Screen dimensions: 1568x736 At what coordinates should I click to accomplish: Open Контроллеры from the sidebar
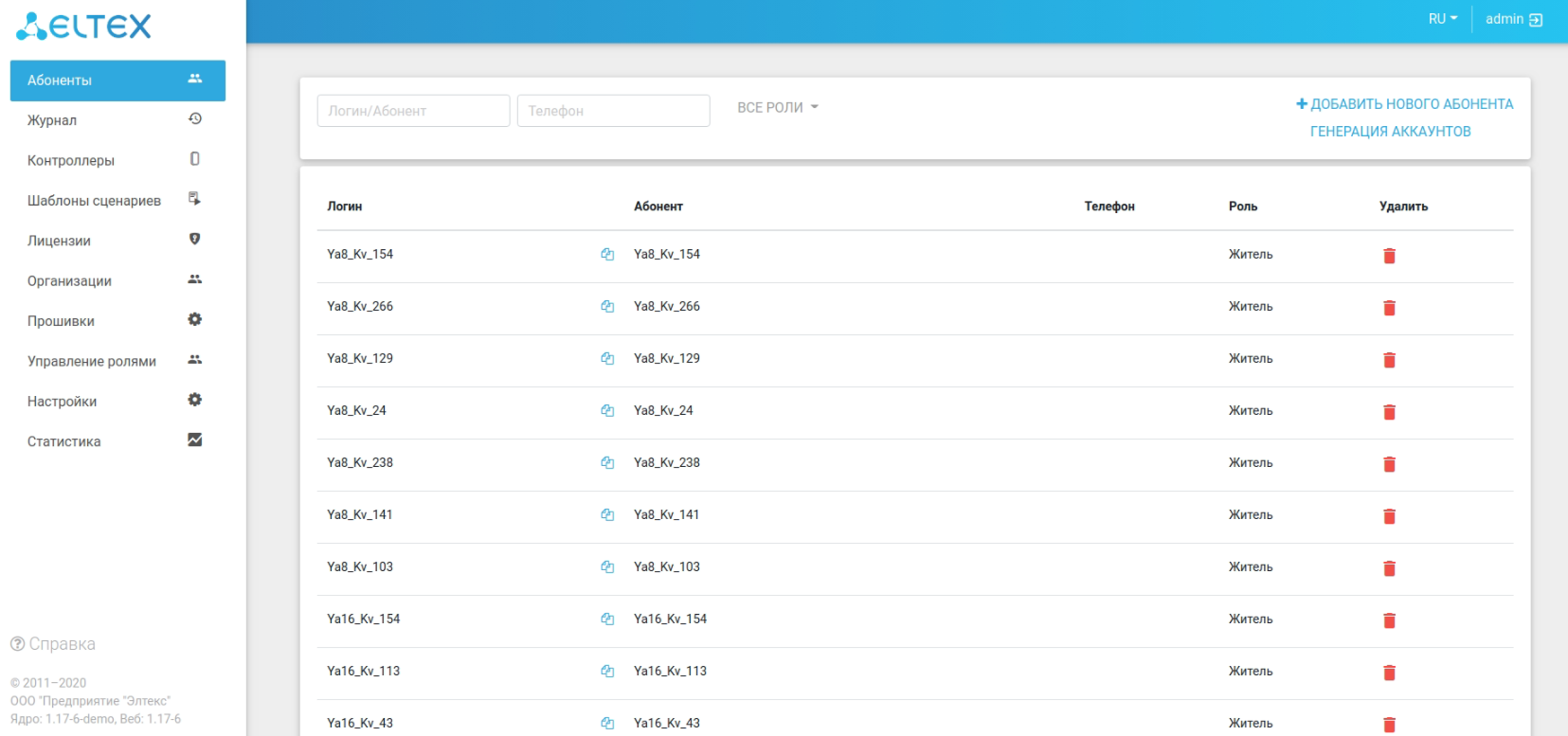point(117,160)
